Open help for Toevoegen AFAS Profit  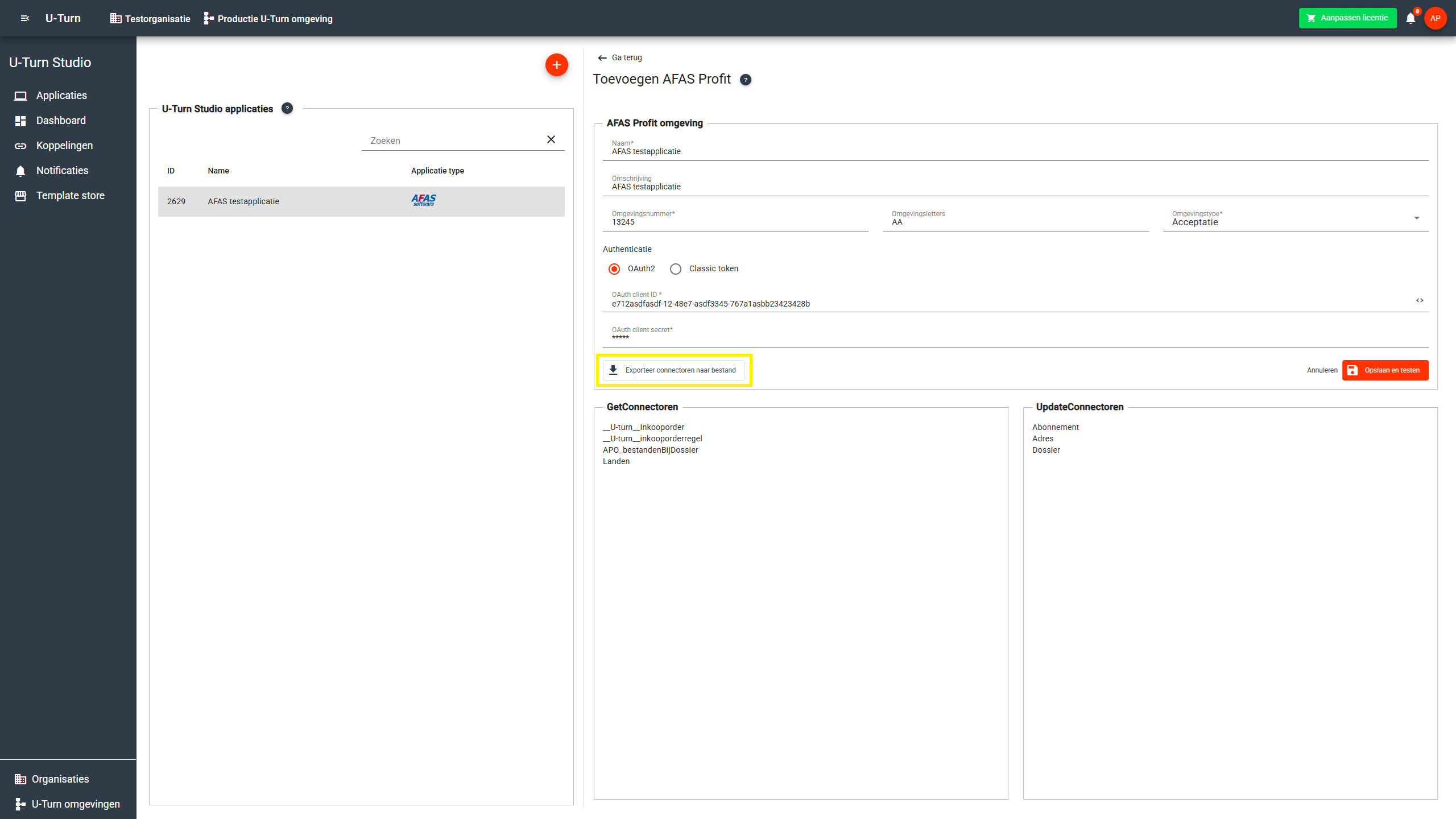coord(746,80)
